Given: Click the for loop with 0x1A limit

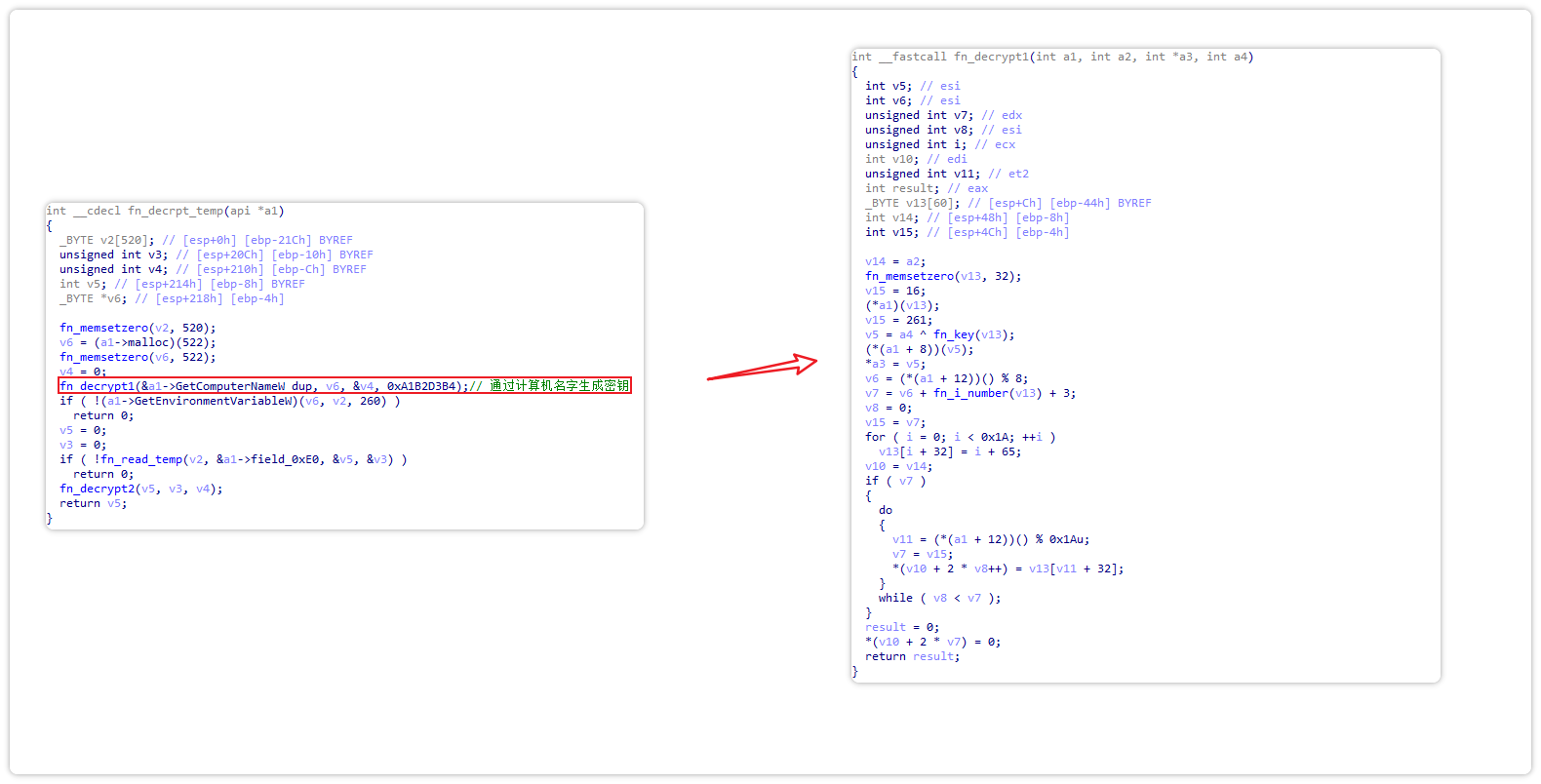Looking at the screenshot, I should click(x=960, y=437).
